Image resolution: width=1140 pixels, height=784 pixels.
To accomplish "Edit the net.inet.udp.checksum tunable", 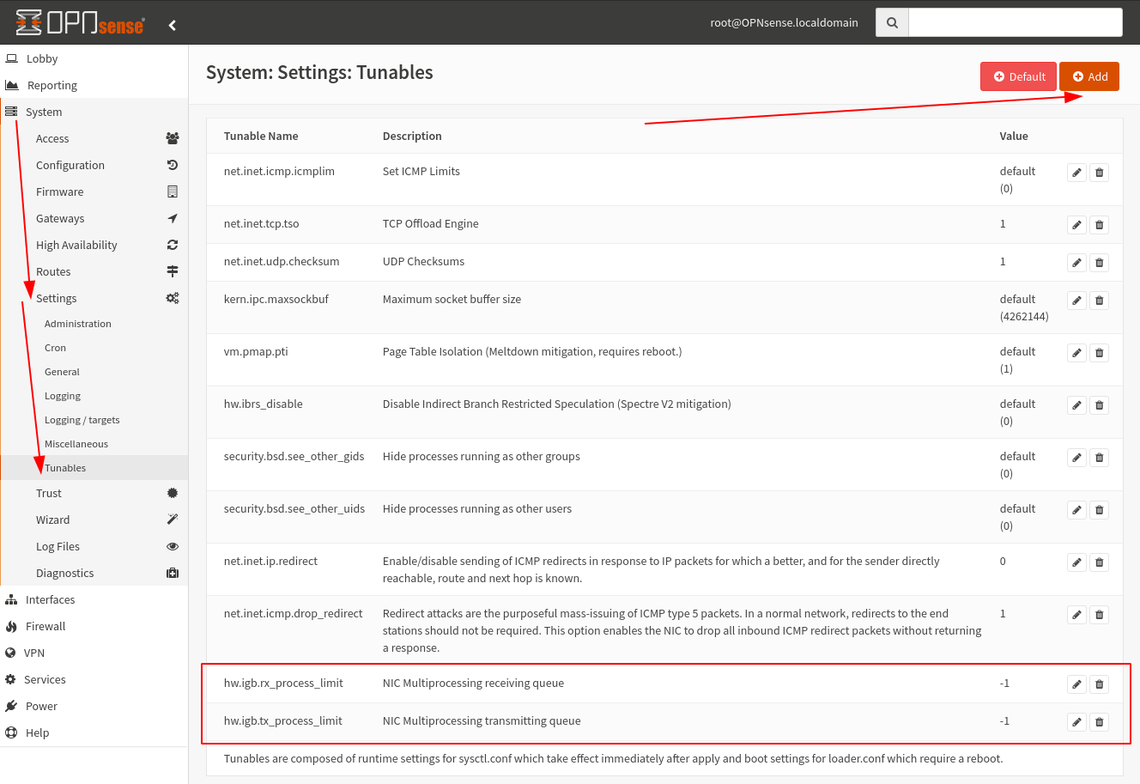I will (1077, 263).
